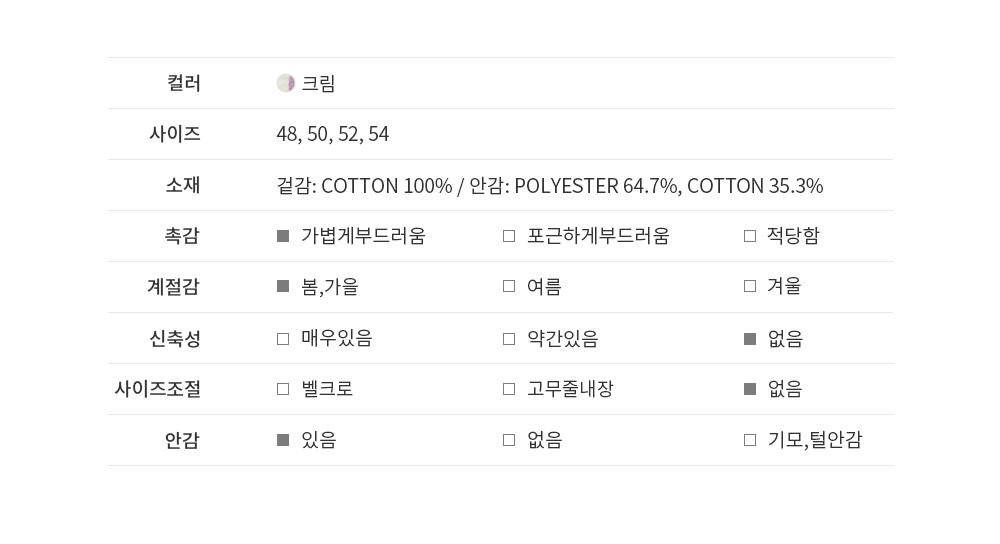
Task: Click the 크림 color name text
Action: tap(318, 84)
